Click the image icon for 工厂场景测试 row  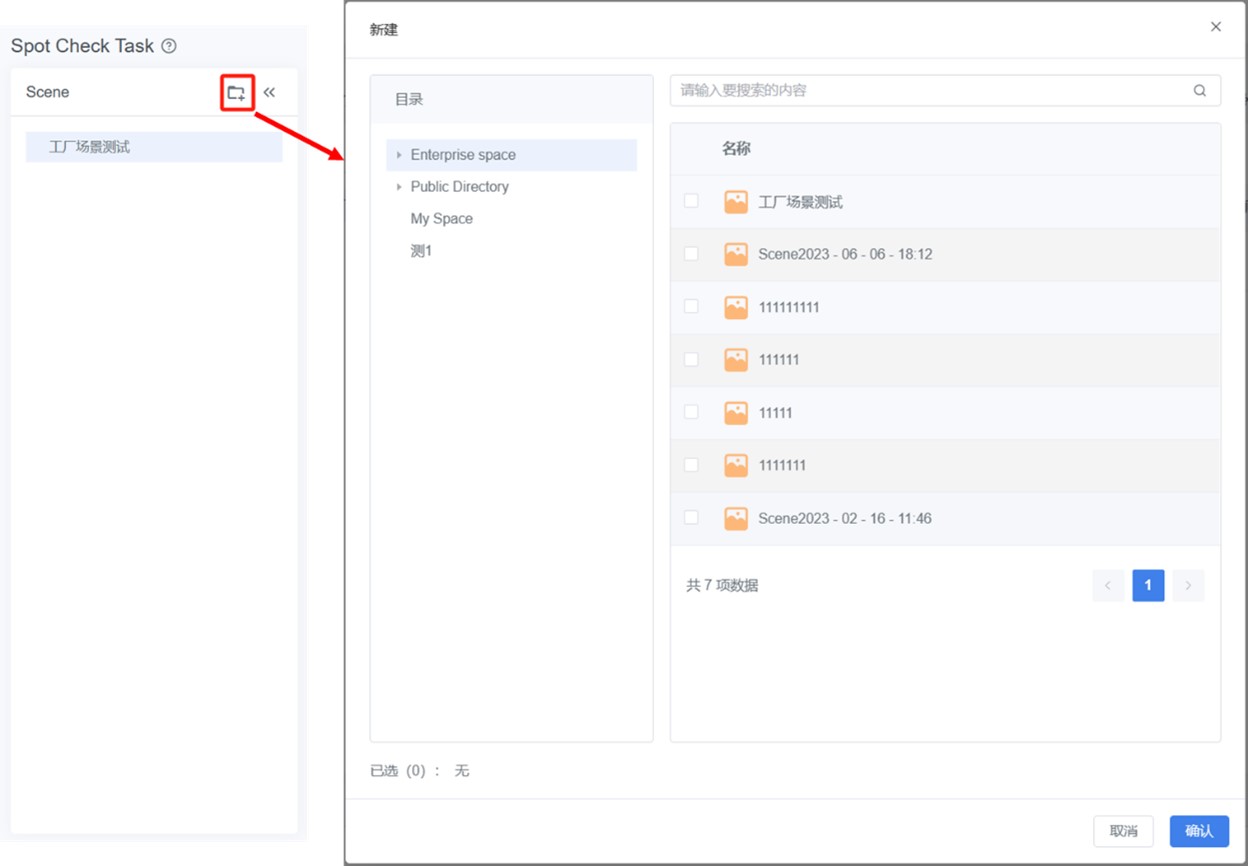click(736, 202)
